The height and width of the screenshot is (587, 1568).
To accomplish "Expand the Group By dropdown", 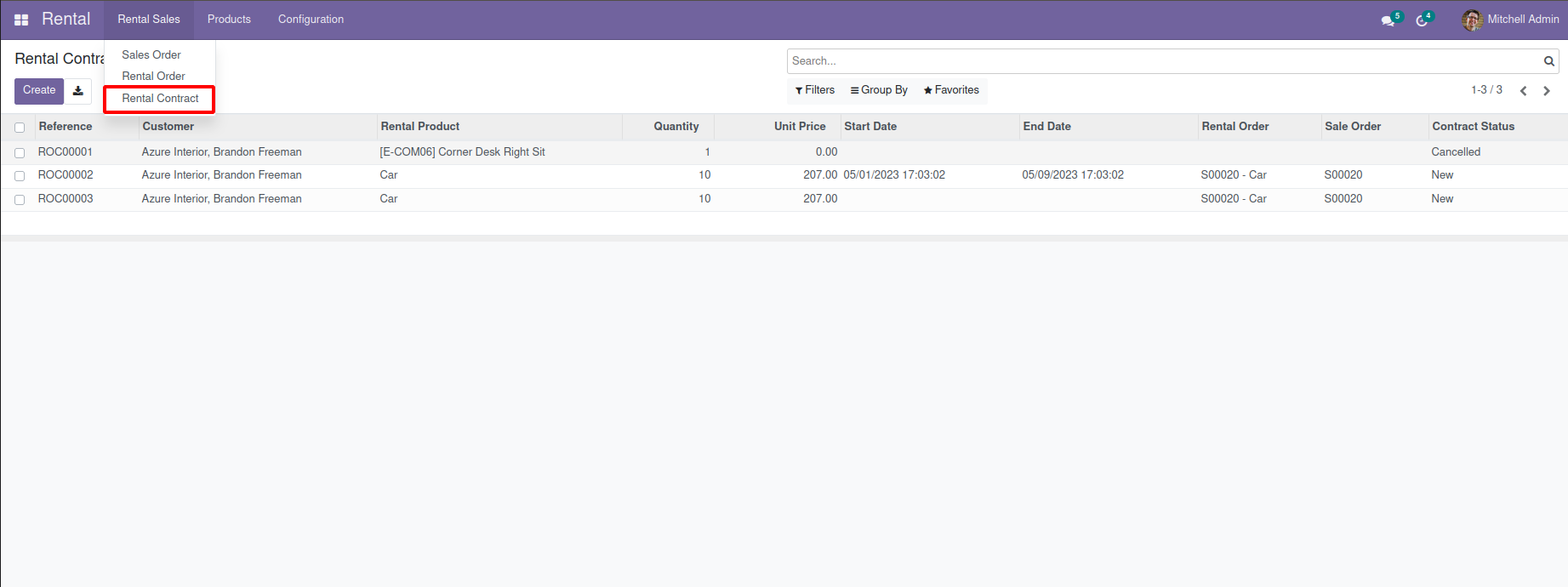I will [x=879, y=90].
